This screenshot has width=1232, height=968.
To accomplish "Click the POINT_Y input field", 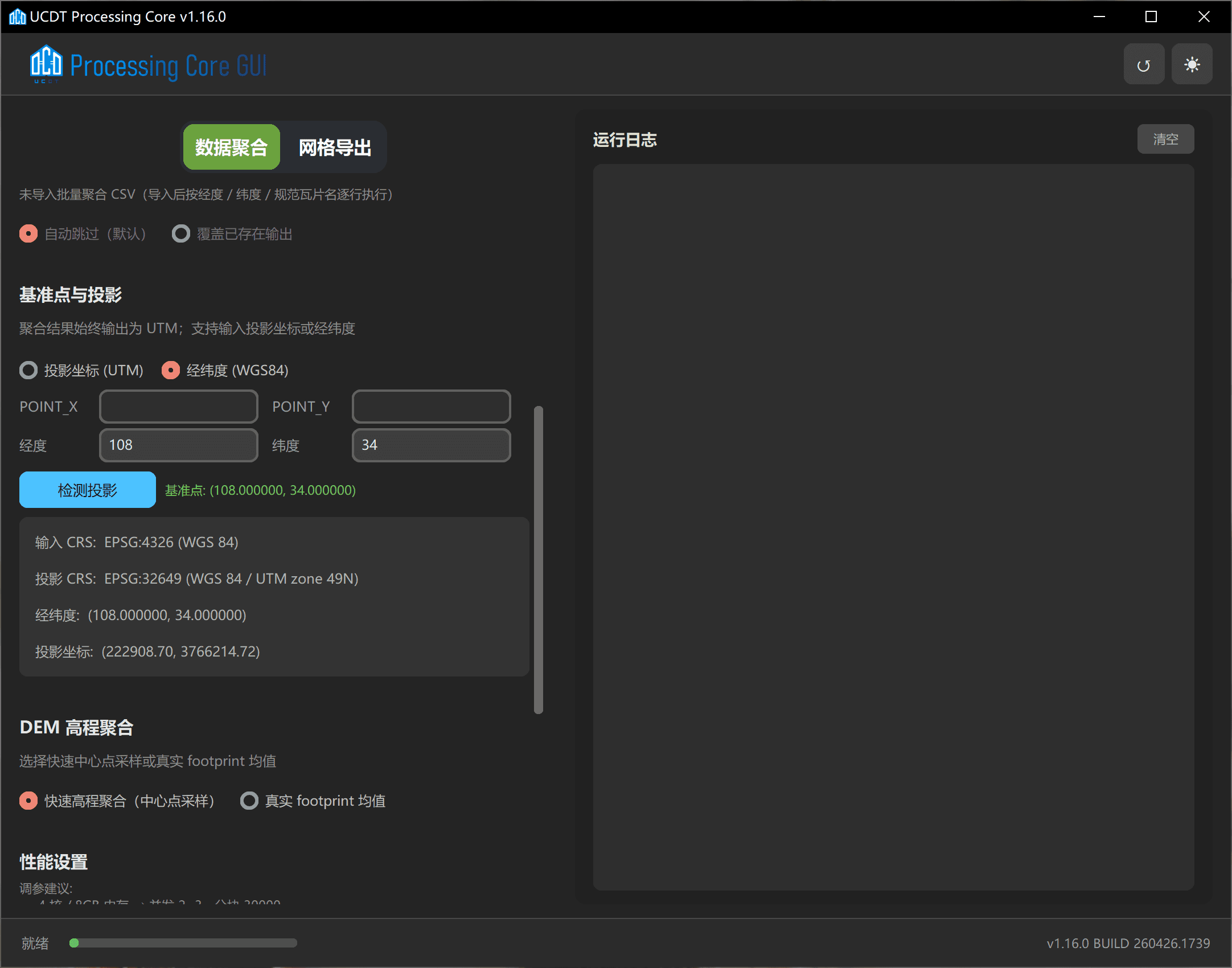I will pyautogui.click(x=432, y=407).
